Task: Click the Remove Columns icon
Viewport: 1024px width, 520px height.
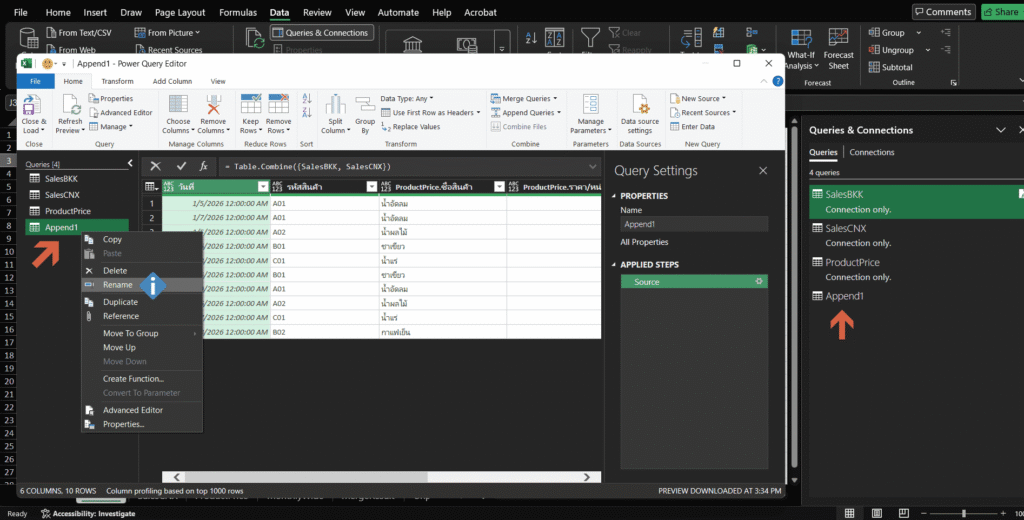Action: point(214,105)
